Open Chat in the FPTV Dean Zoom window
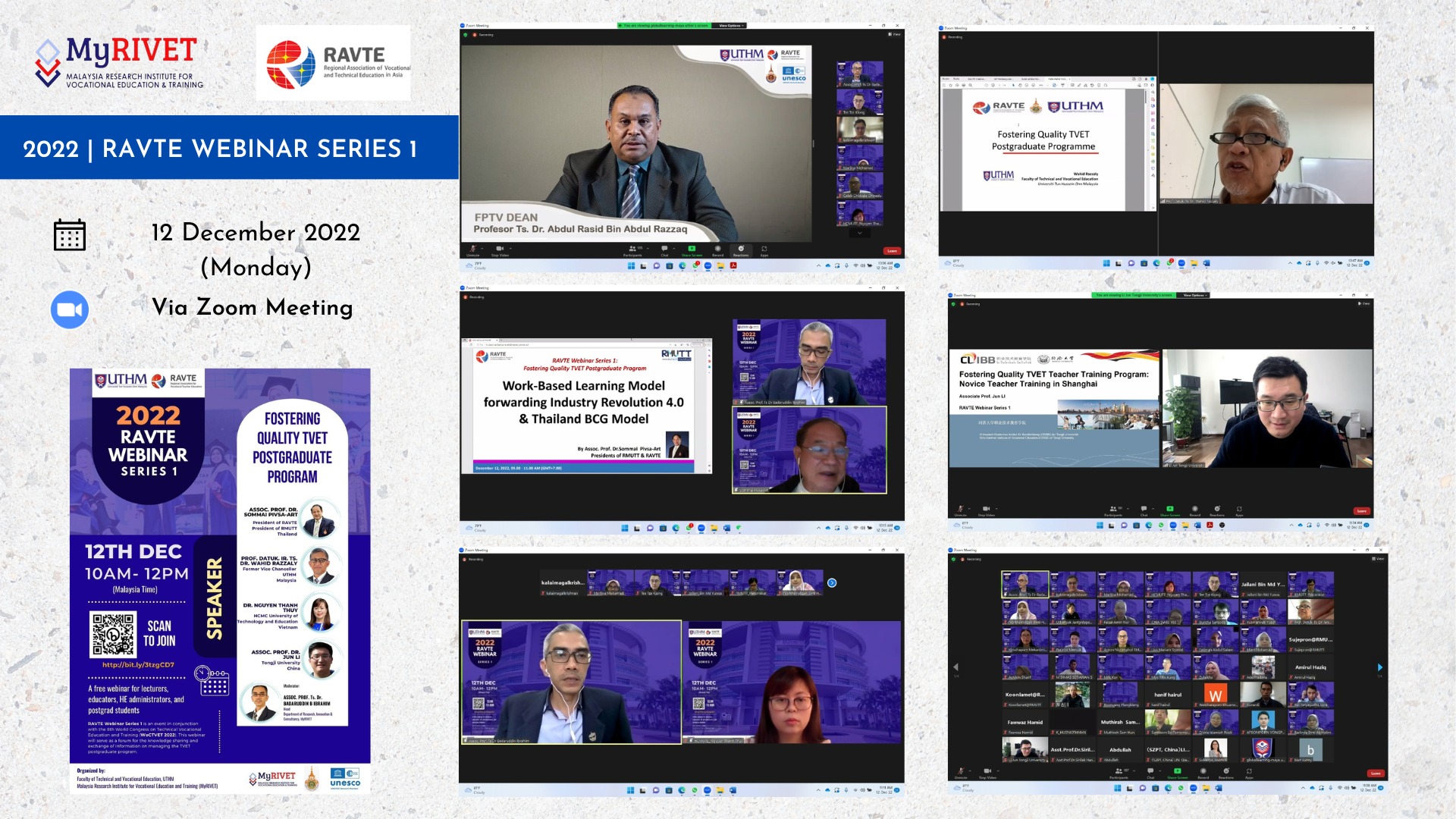The width and height of the screenshot is (1456, 819). click(664, 250)
